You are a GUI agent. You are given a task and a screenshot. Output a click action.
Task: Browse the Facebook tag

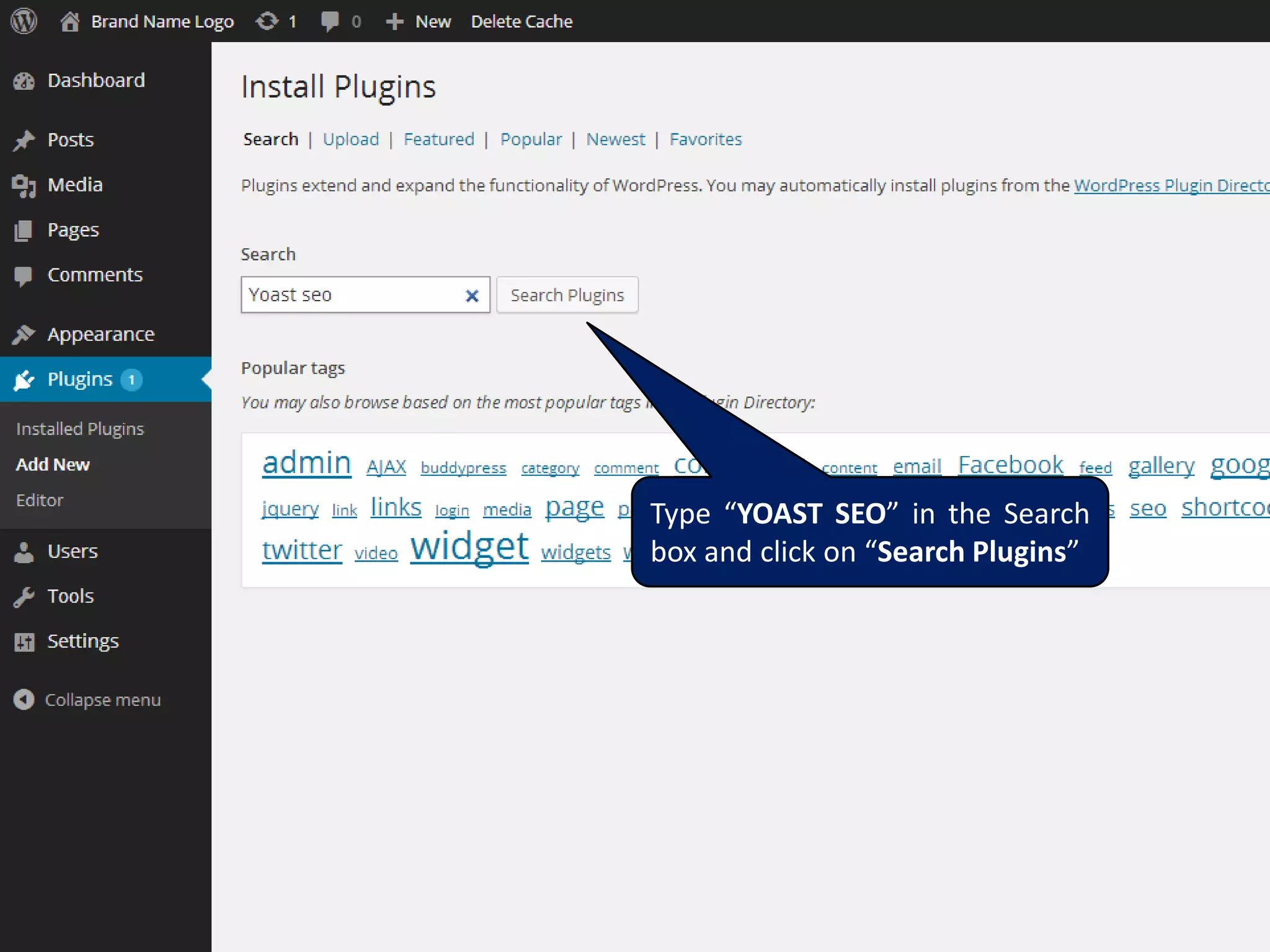pyautogui.click(x=1011, y=465)
